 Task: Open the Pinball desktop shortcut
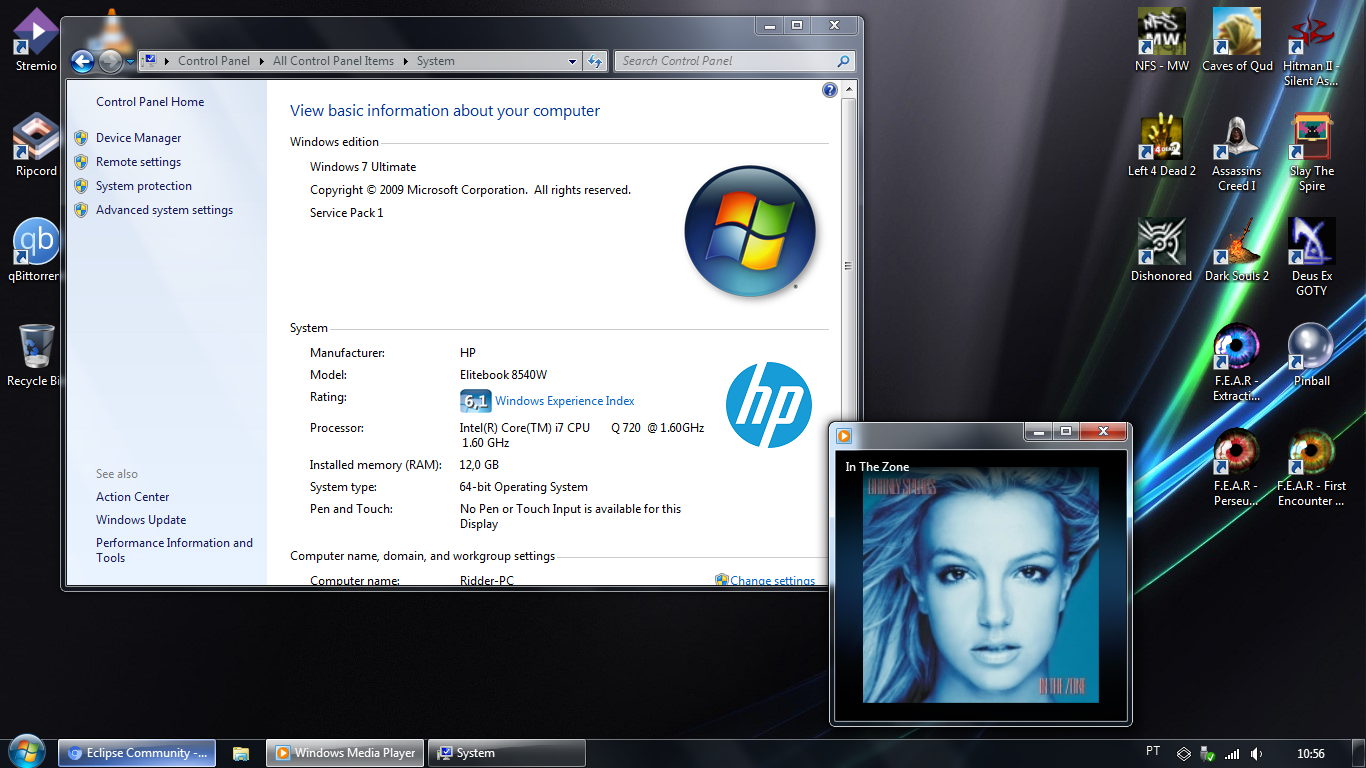(x=1311, y=348)
